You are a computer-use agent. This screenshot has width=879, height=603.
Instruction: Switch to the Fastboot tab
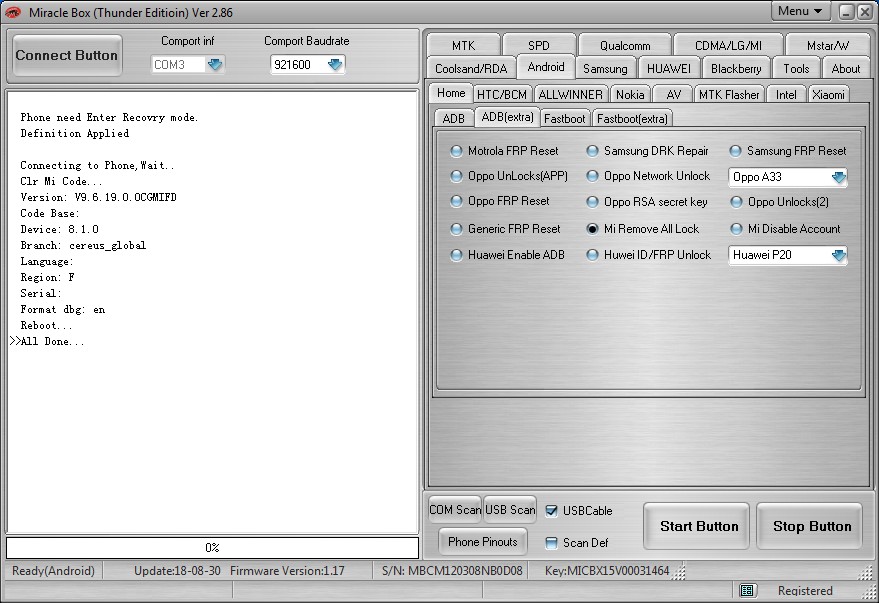pyautogui.click(x=565, y=118)
